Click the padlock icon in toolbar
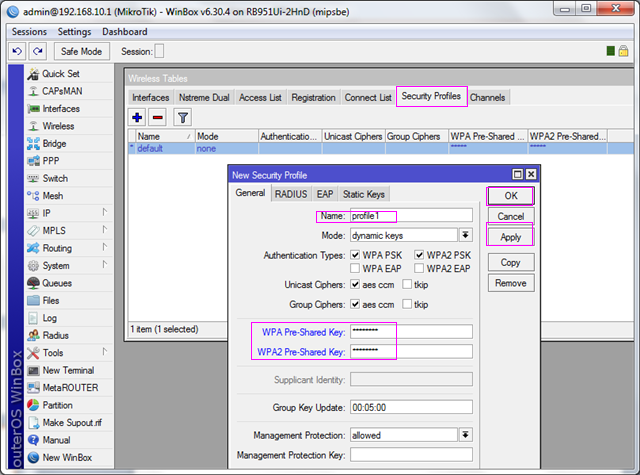This screenshot has width=640, height=475. tap(623, 51)
